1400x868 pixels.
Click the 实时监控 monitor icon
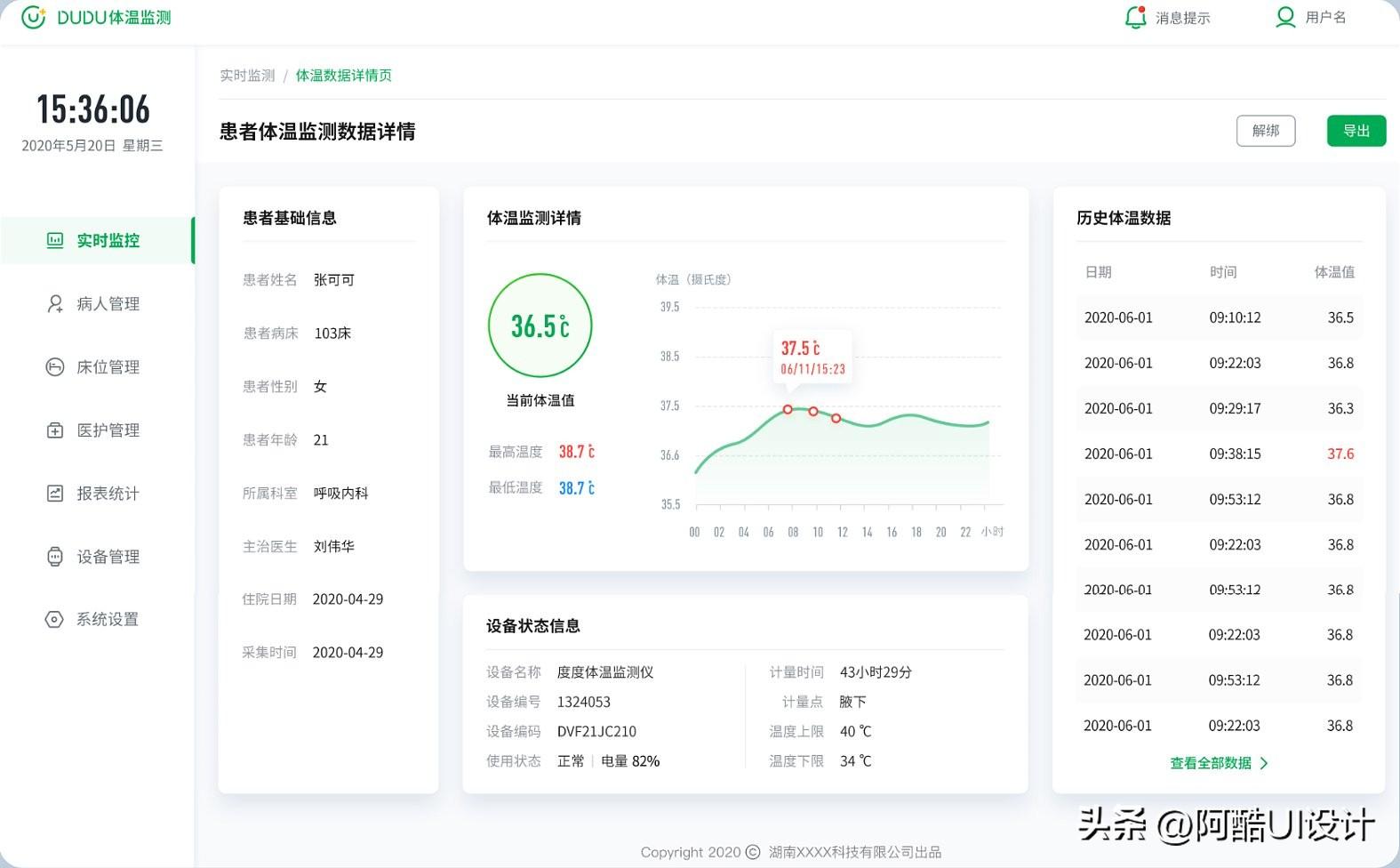(x=55, y=240)
